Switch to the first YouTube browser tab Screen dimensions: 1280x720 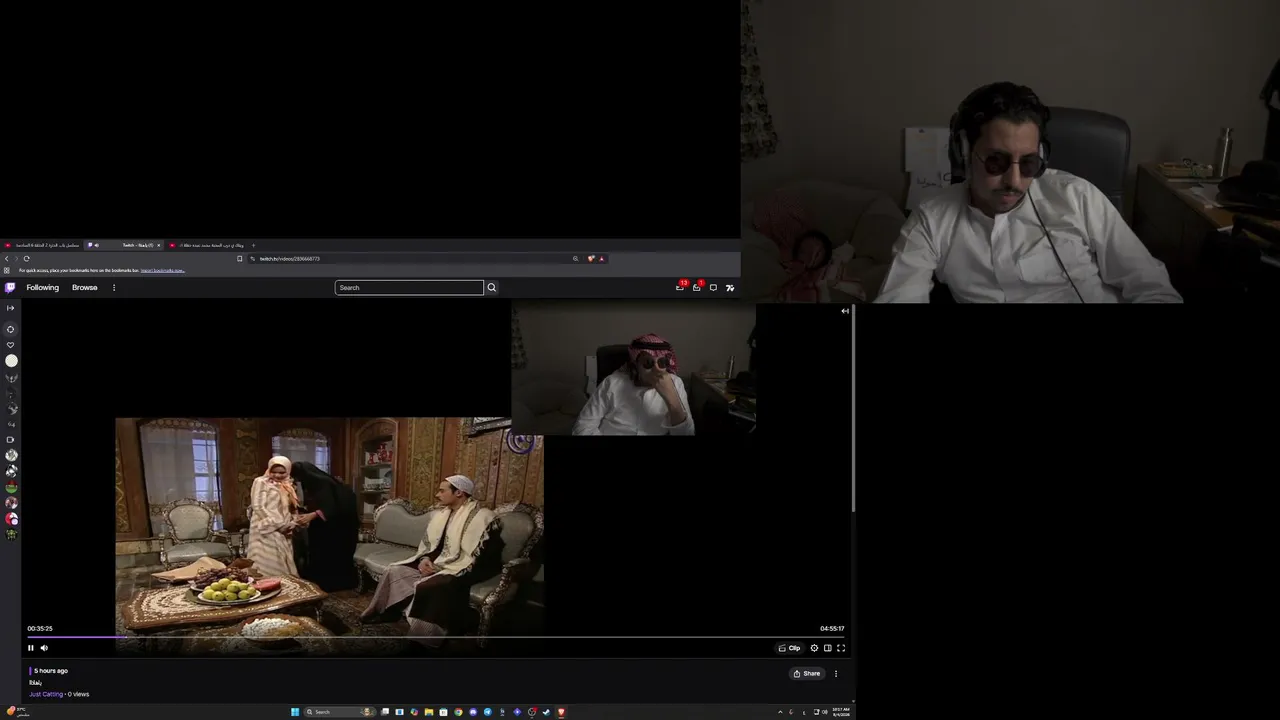click(44, 245)
